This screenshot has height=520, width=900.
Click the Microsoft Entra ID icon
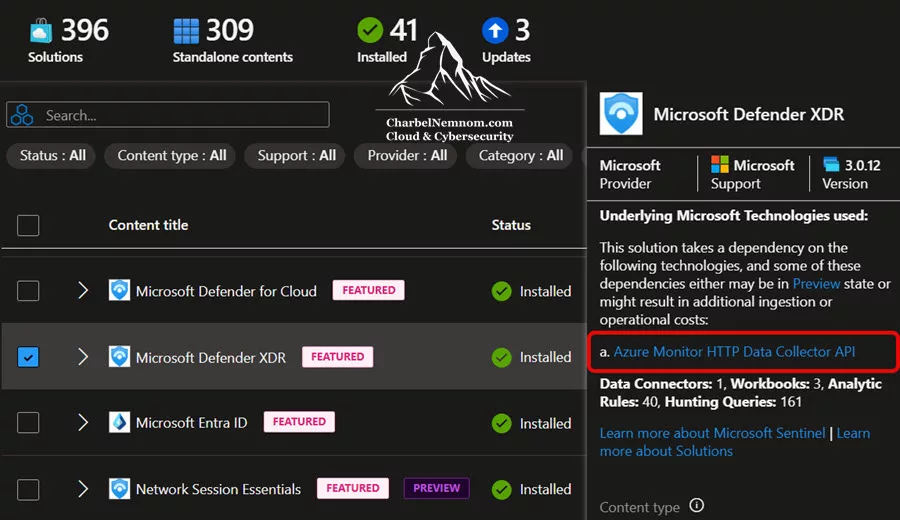[119, 422]
